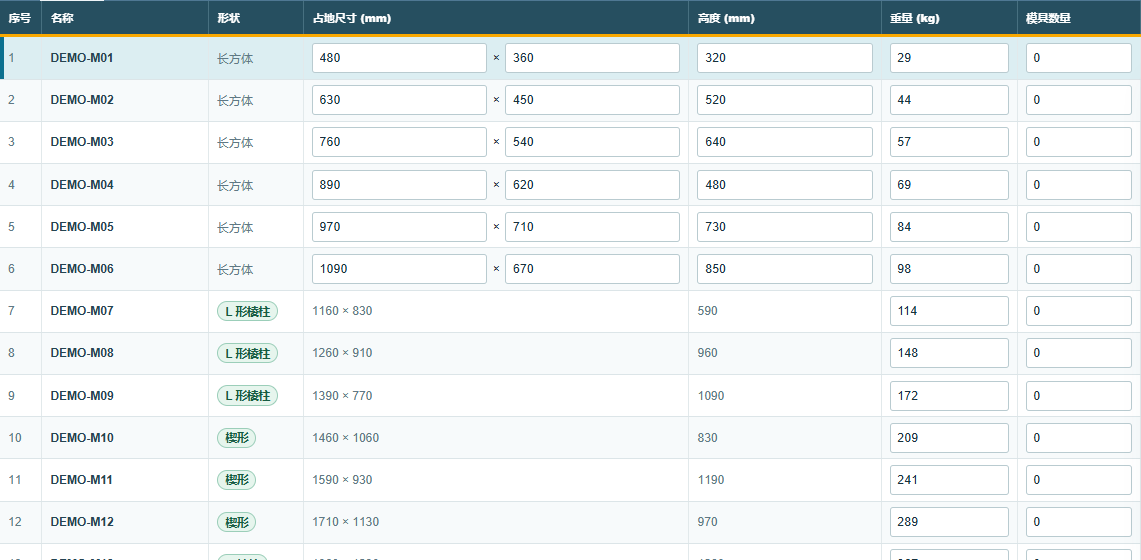Screen dimensions: 1141x560
Task: Click the DEMO-M10 mold quantity field
Action: (x=1078, y=438)
